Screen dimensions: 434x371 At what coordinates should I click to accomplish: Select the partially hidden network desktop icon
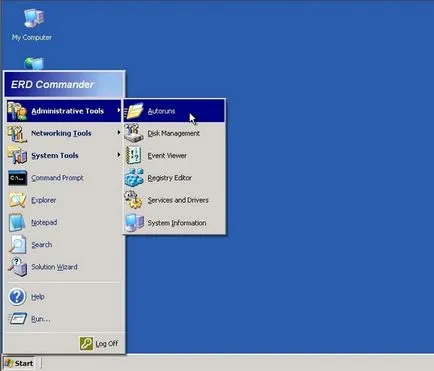34,63
